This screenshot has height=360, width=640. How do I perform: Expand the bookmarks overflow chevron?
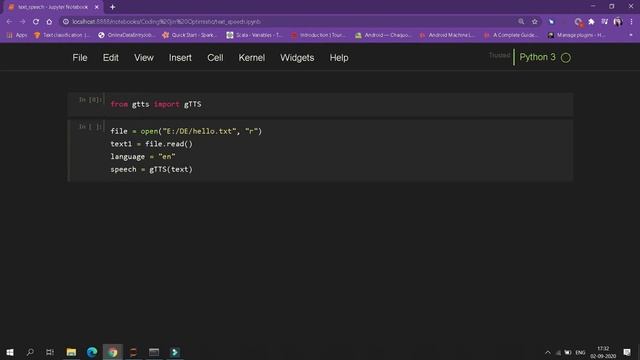(631, 36)
